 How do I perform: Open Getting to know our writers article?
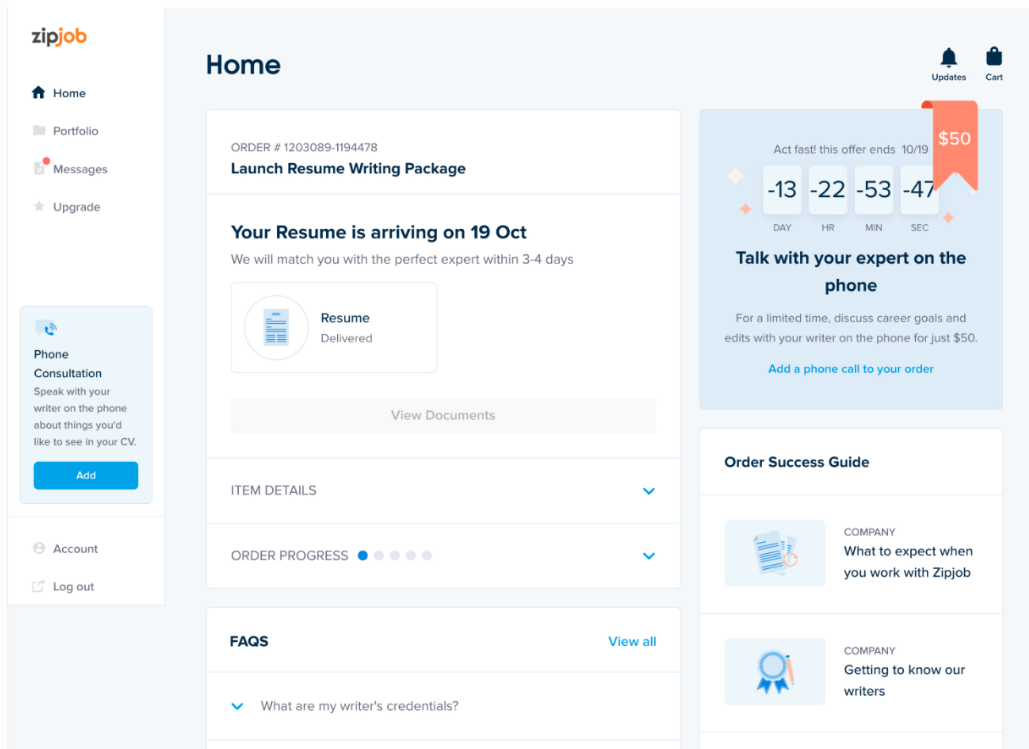(x=904, y=680)
